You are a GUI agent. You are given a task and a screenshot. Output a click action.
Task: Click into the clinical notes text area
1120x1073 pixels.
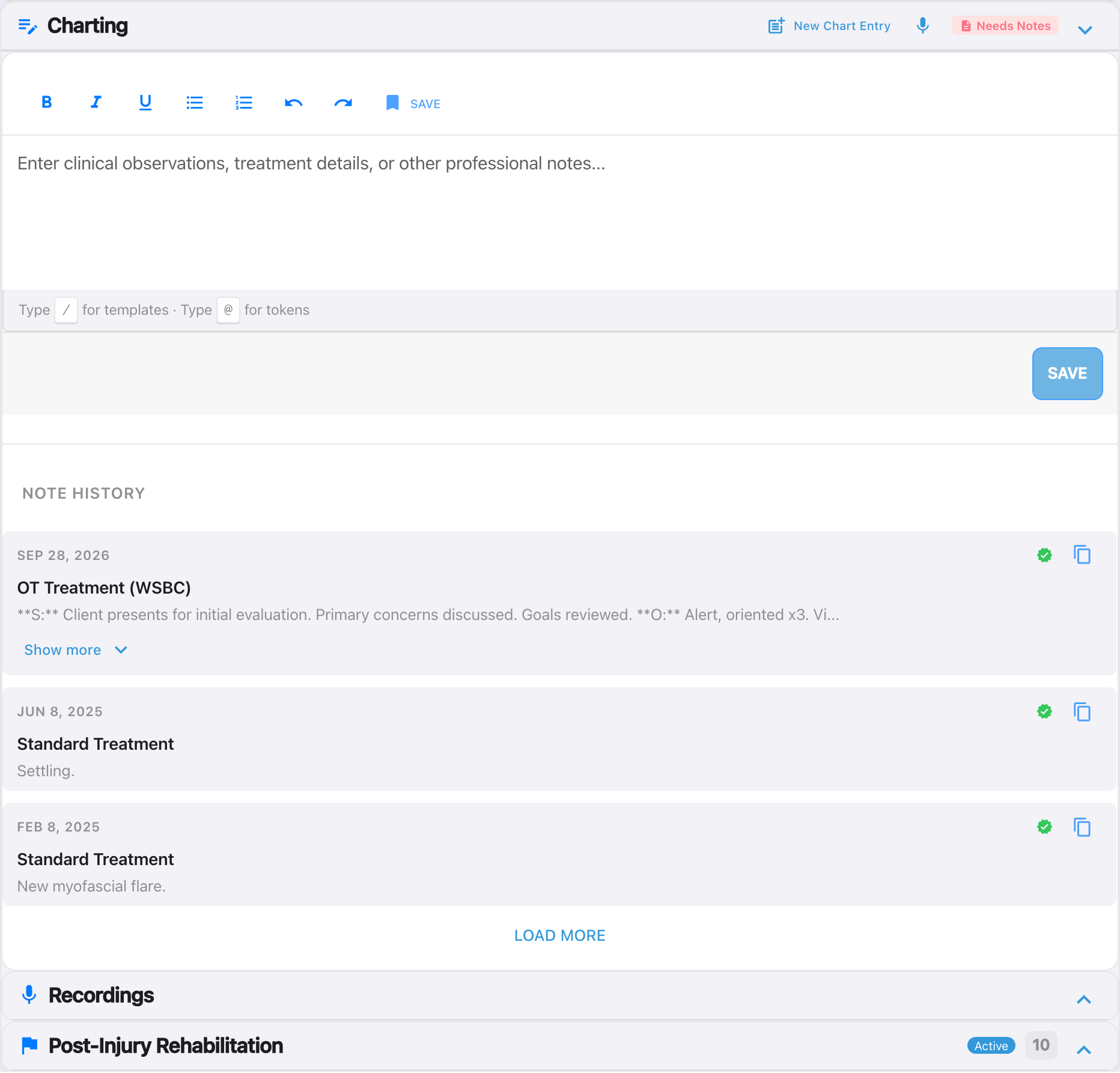(x=560, y=213)
